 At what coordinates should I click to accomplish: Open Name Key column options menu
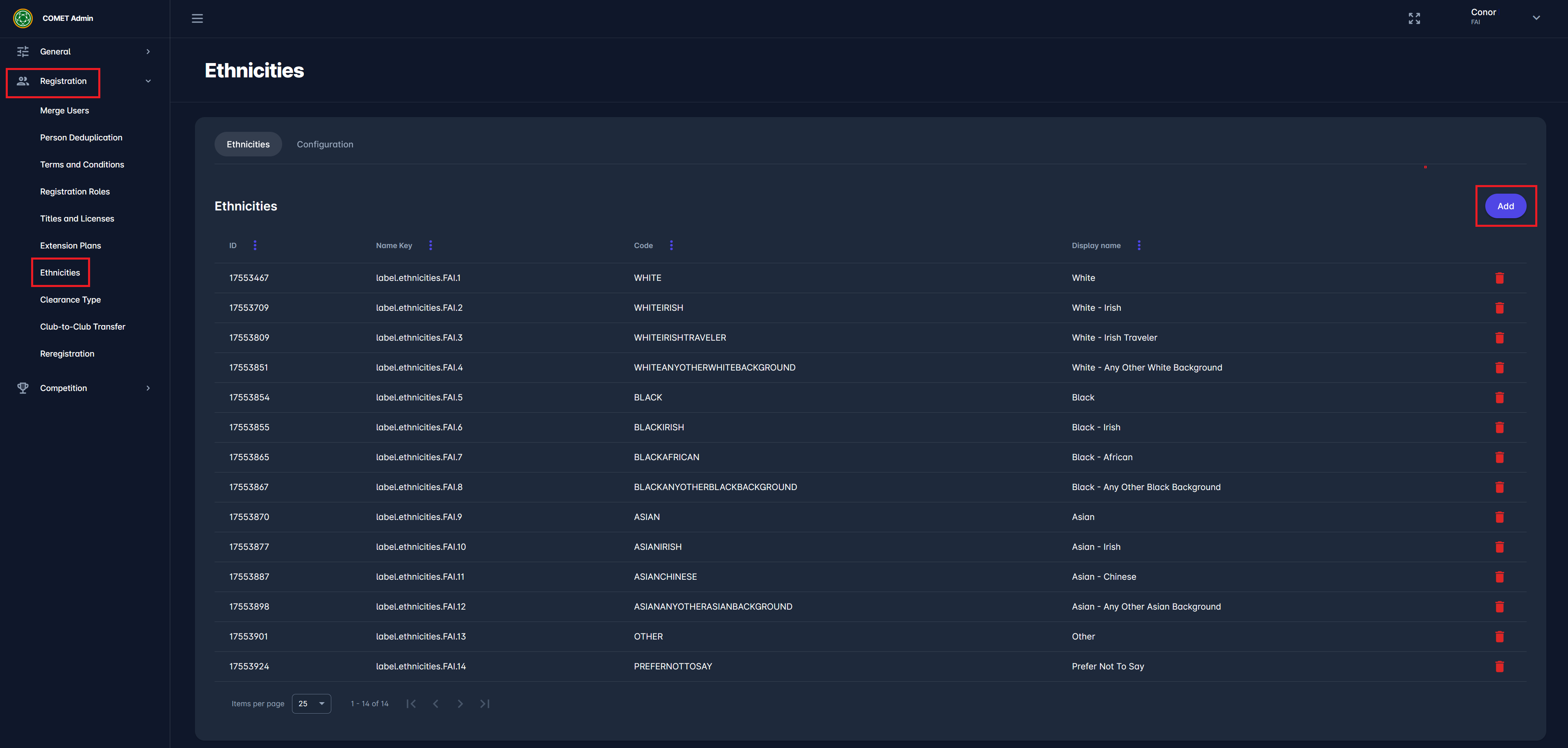[430, 245]
